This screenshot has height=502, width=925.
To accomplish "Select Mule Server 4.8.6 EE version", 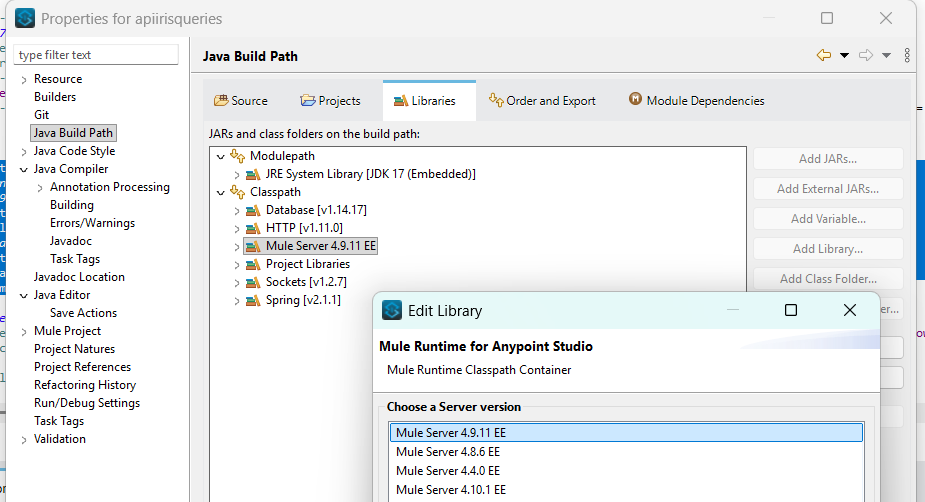I will 447,452.
